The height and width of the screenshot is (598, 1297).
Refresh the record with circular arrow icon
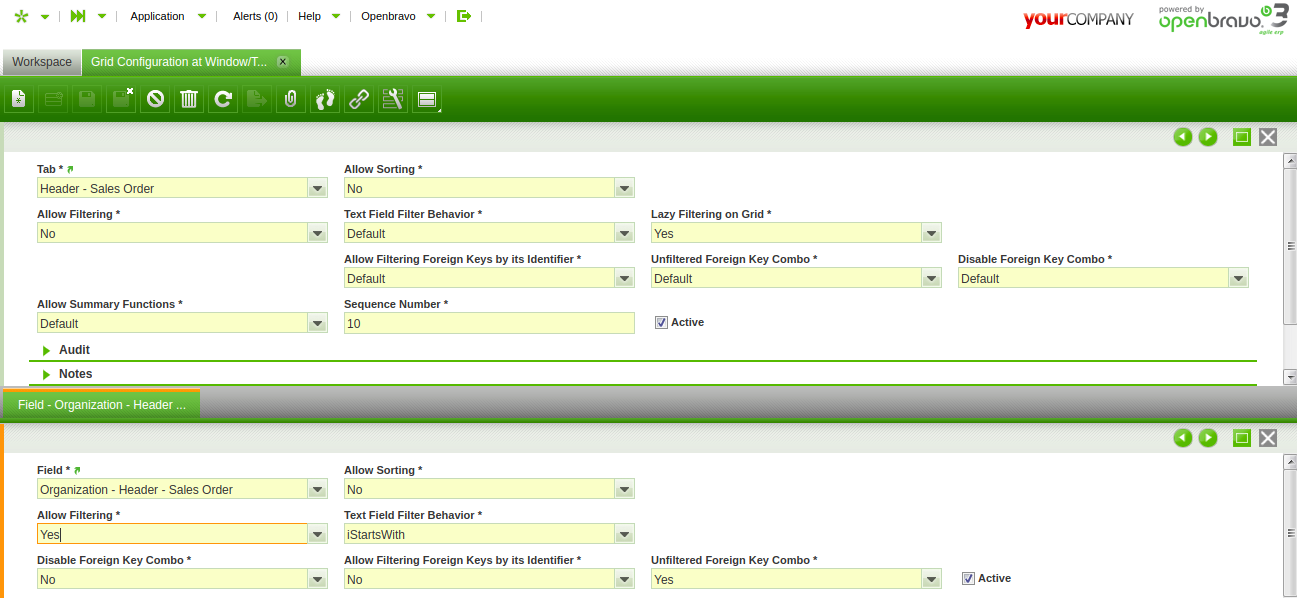[223, 99]
